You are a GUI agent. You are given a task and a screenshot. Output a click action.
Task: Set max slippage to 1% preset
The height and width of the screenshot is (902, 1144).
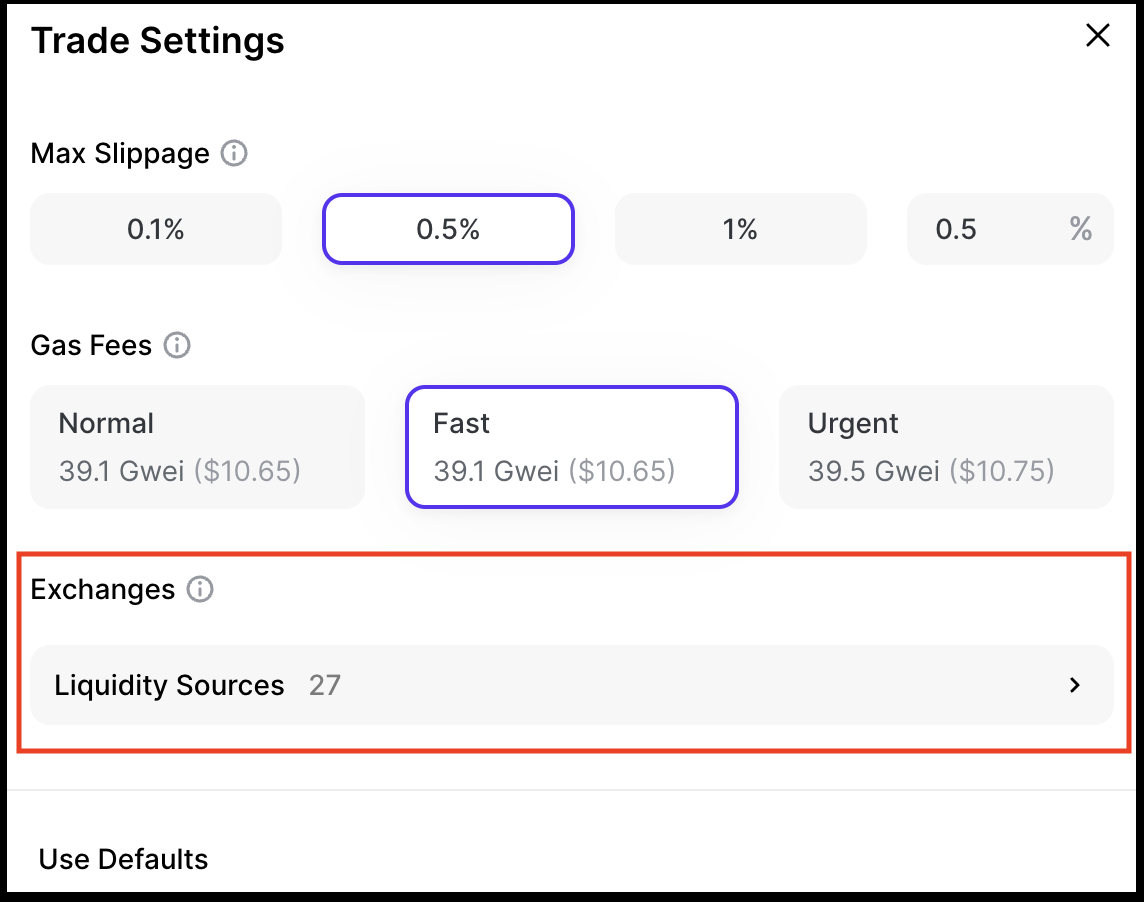tap(740, 229)
